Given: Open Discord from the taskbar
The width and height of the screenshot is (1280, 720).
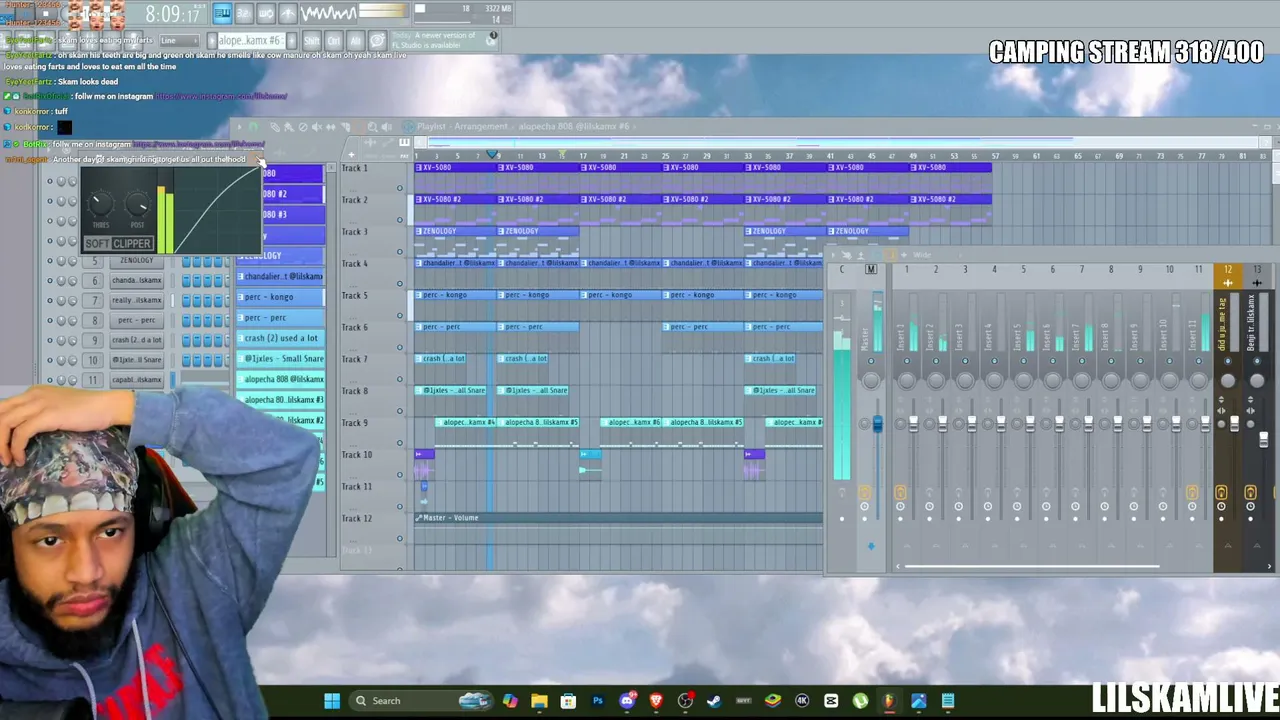Looking at the screenshot, I should click(627, 701).
